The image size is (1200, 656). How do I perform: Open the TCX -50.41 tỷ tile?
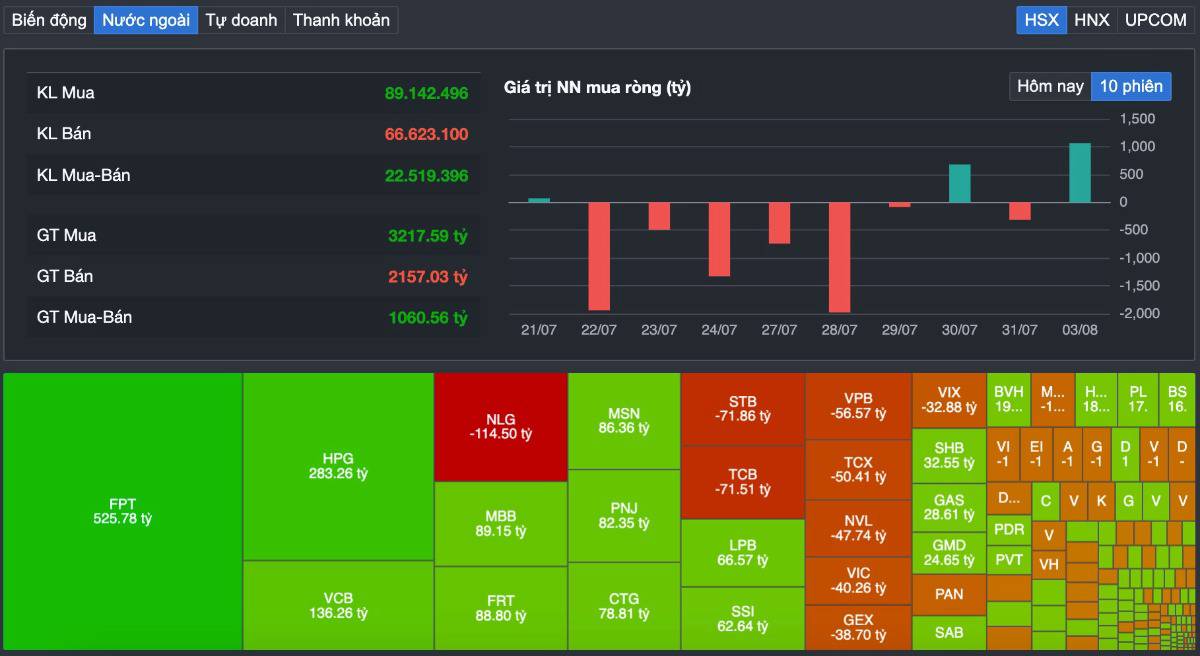(858, 469)
